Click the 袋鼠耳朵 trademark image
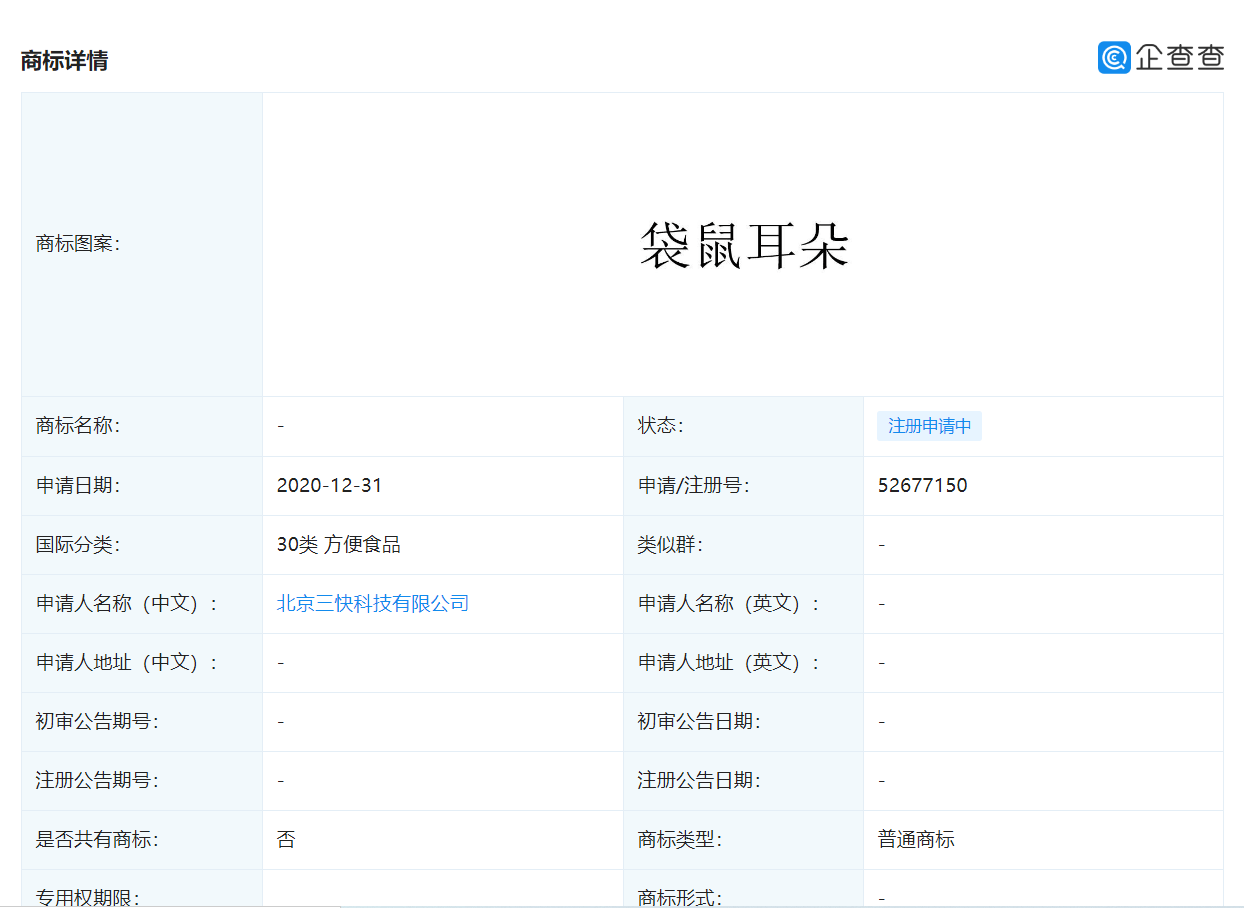Image resolution: width=1244 pixels, height=908 pixels. point(745,245)
